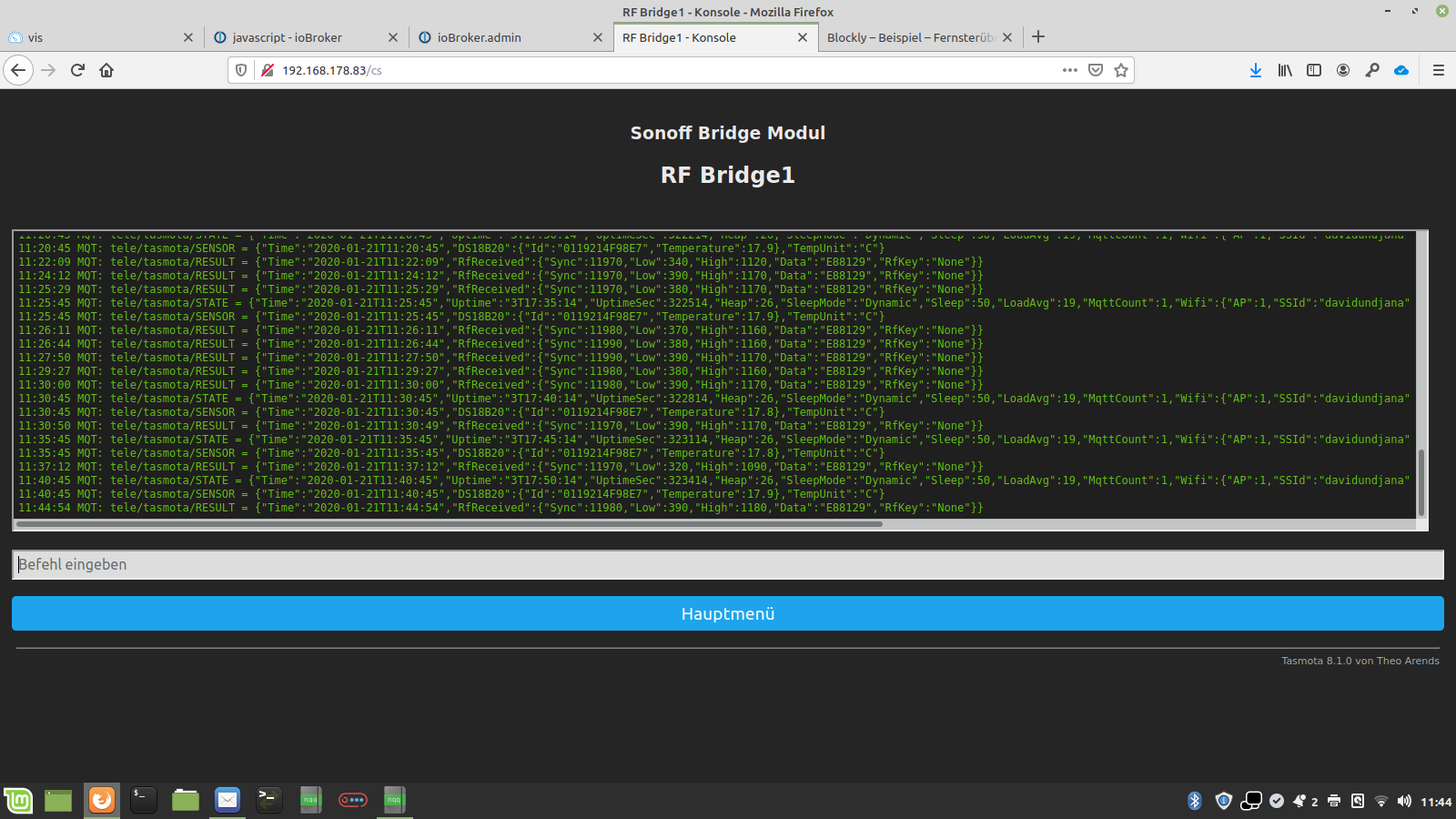1456x819 pixels.
Task: Open the Library bookmarks and history
Action: [1285, 70]
